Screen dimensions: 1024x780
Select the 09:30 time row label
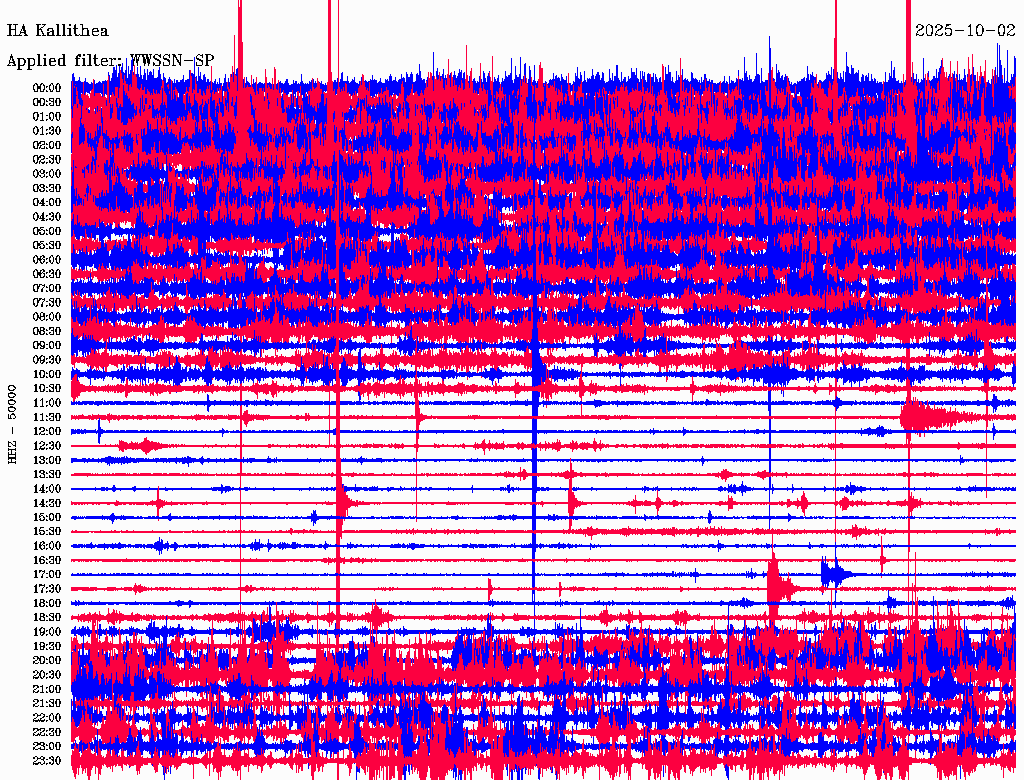46,360
